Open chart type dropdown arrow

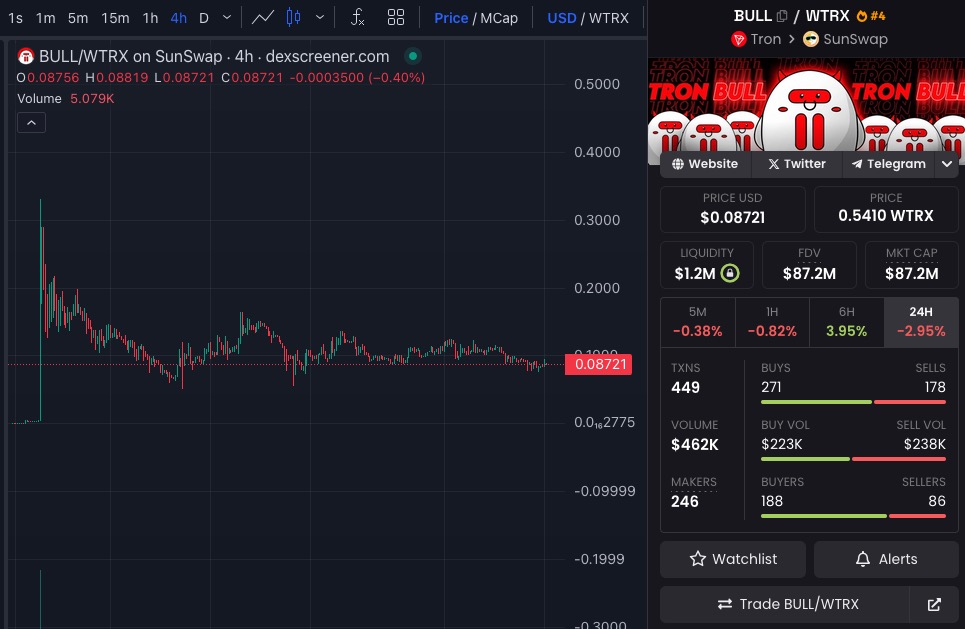319,18
